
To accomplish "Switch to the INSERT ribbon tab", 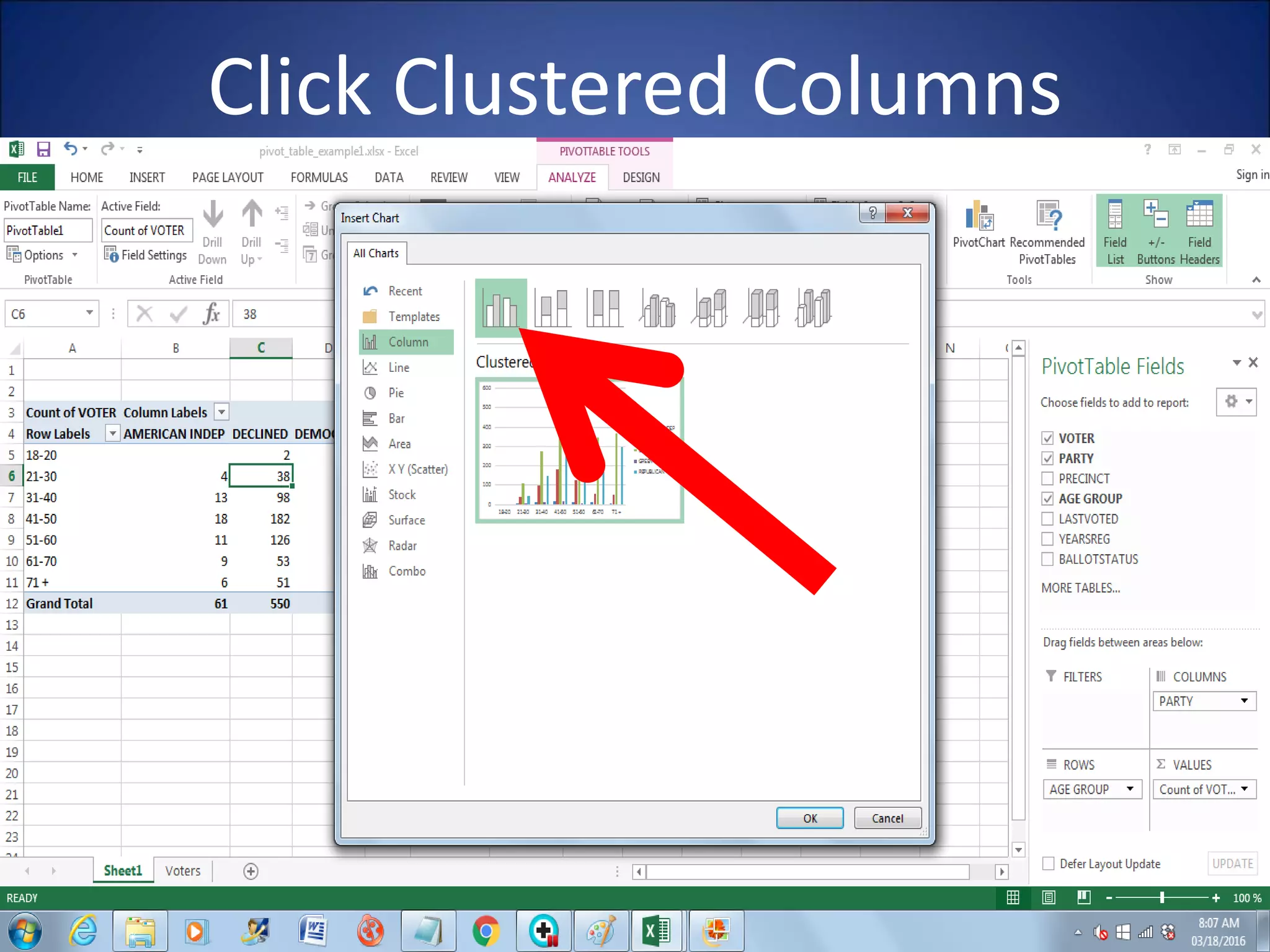I will pyautogui.click(x=147, y=177).
